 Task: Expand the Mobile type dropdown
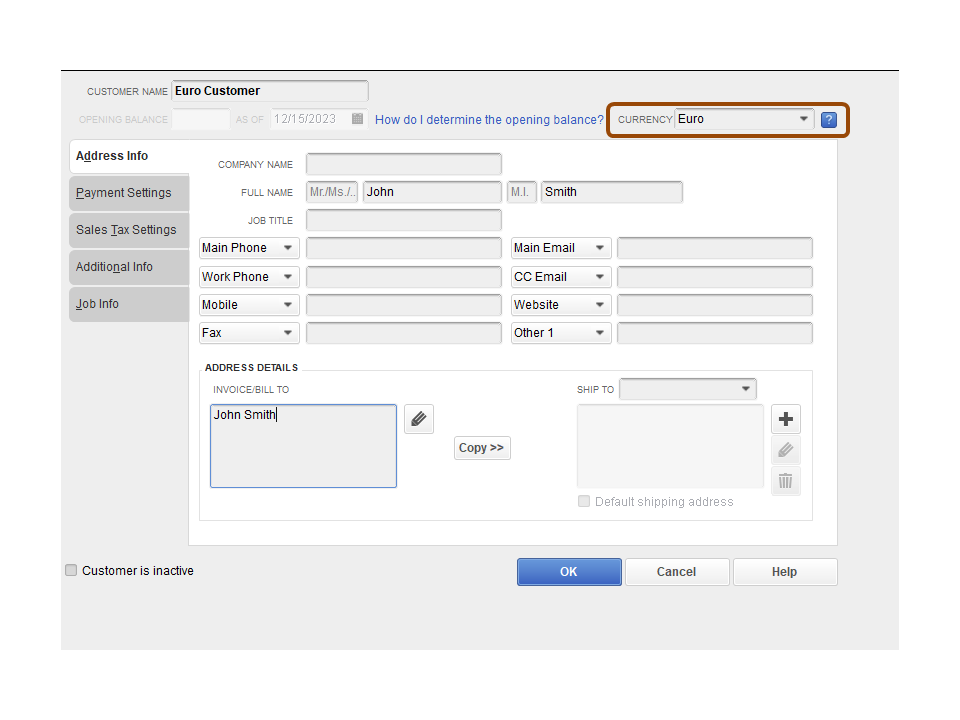pyautogui.click(x=249, y=305)
